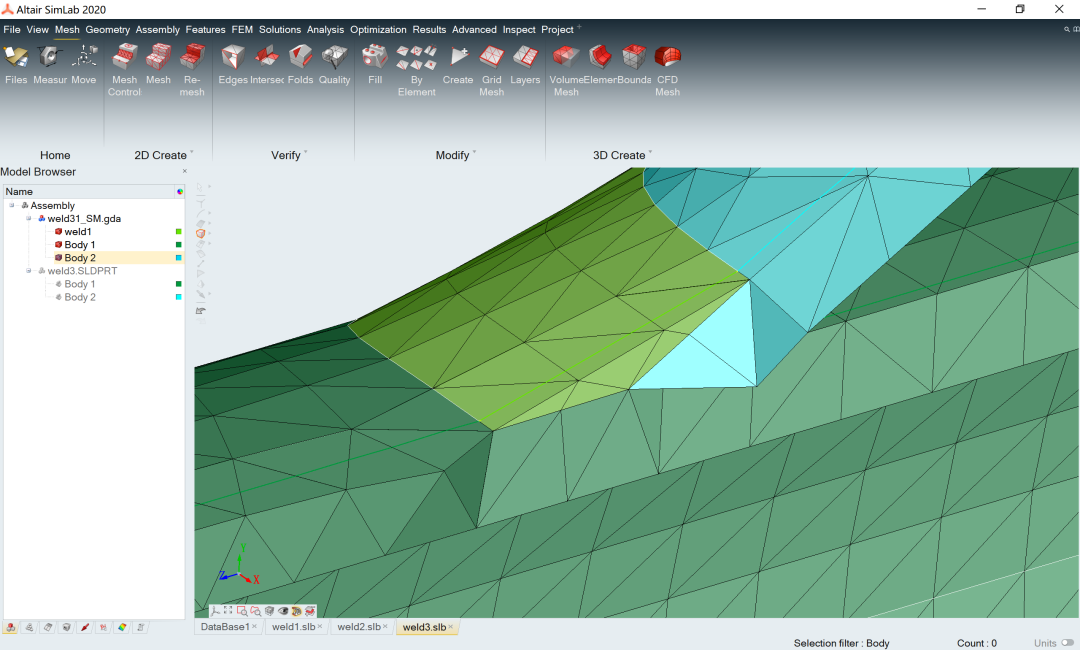
Task: Click the Edge selection filter icon
Action: click(200, 213)
